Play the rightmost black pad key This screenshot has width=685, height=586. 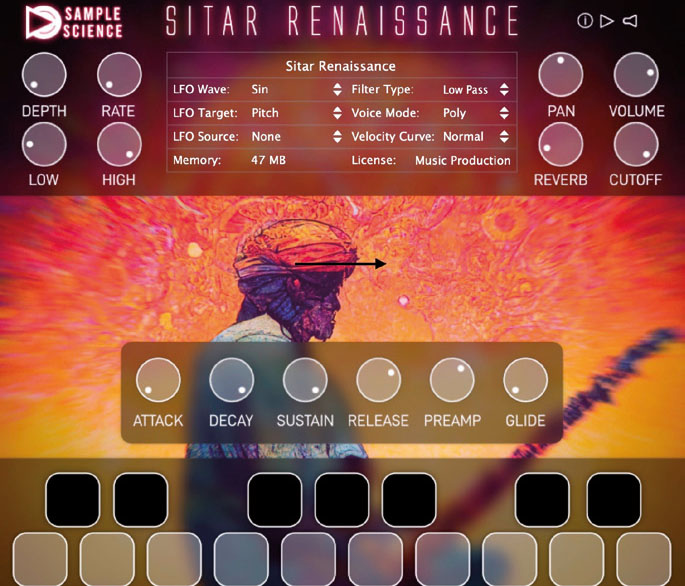pos(614,499)
